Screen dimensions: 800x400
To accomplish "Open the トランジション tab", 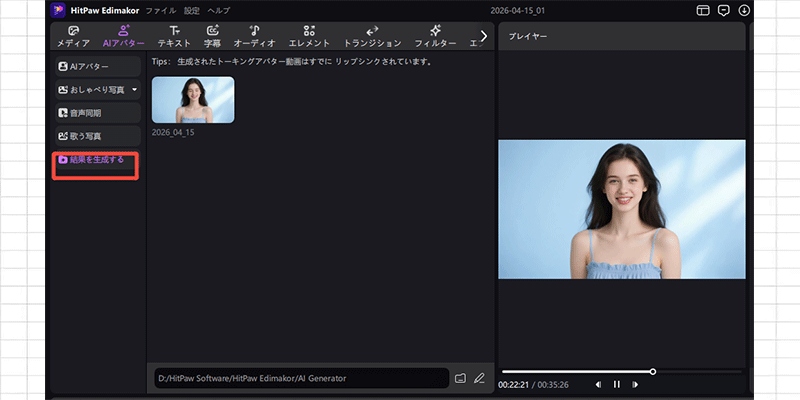I will 372,36.
